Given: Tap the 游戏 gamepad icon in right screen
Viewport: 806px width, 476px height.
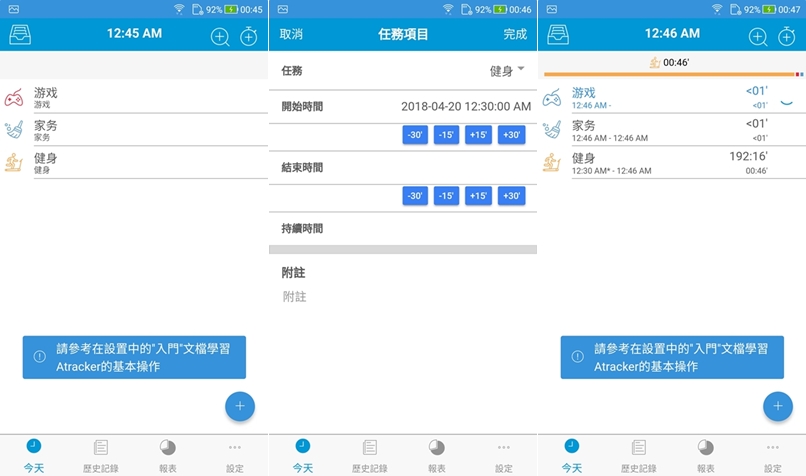Looking at the screenshot, I should [x=552, y=97].
